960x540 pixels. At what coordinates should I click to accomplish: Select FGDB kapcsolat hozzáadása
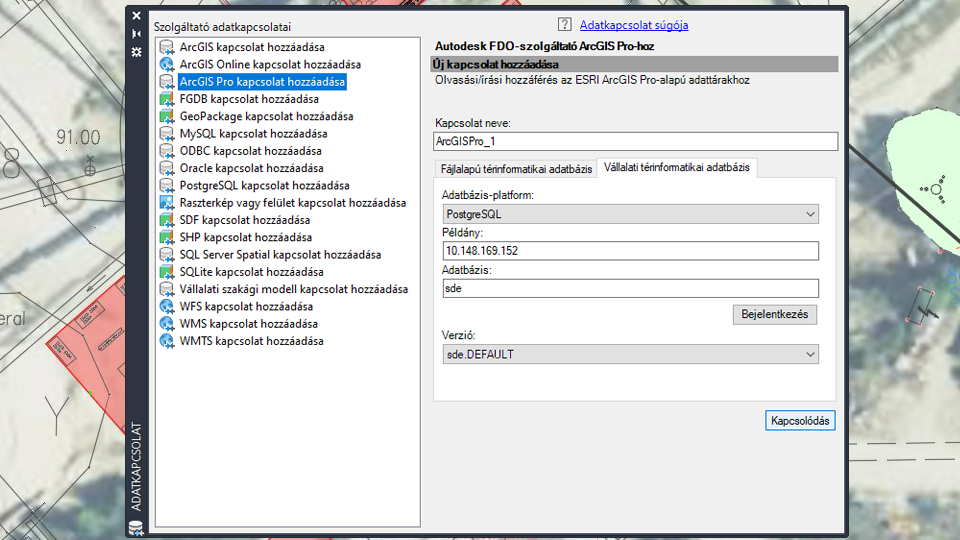(249, 99)
